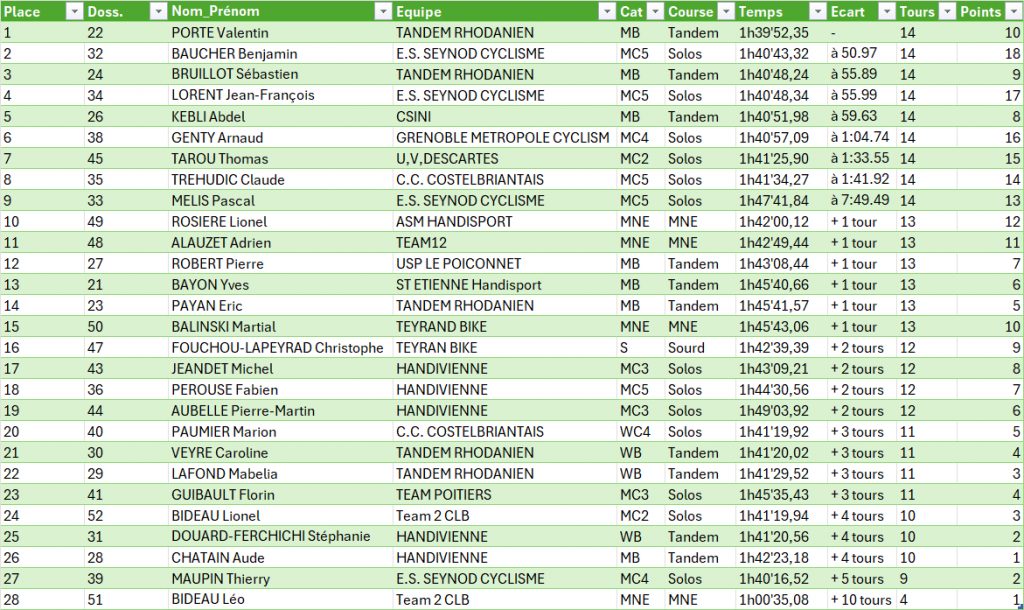Select cell PAYAN Eric
1024x610 pixels.
281,306
